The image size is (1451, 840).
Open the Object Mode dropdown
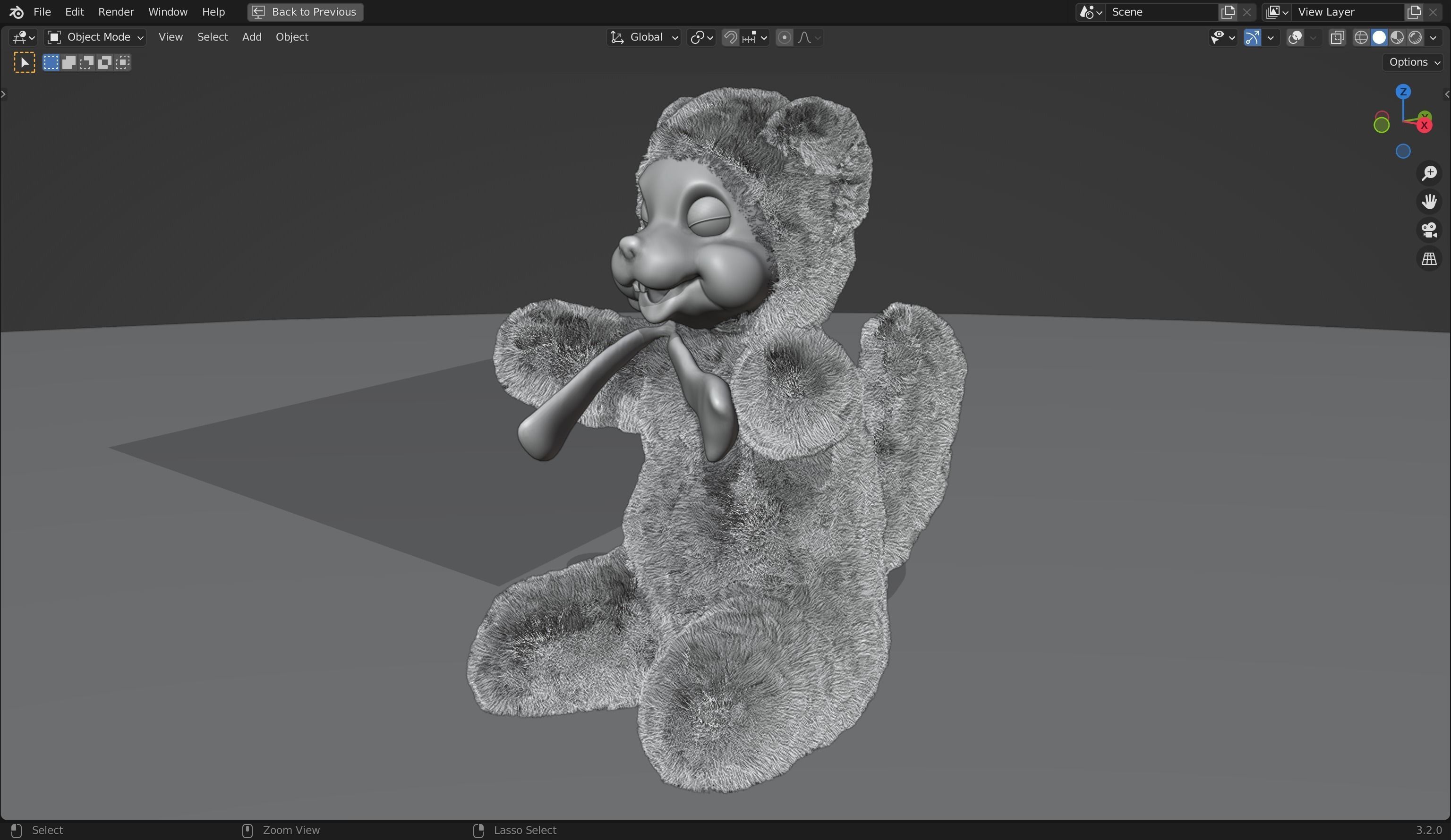point(94,36)
